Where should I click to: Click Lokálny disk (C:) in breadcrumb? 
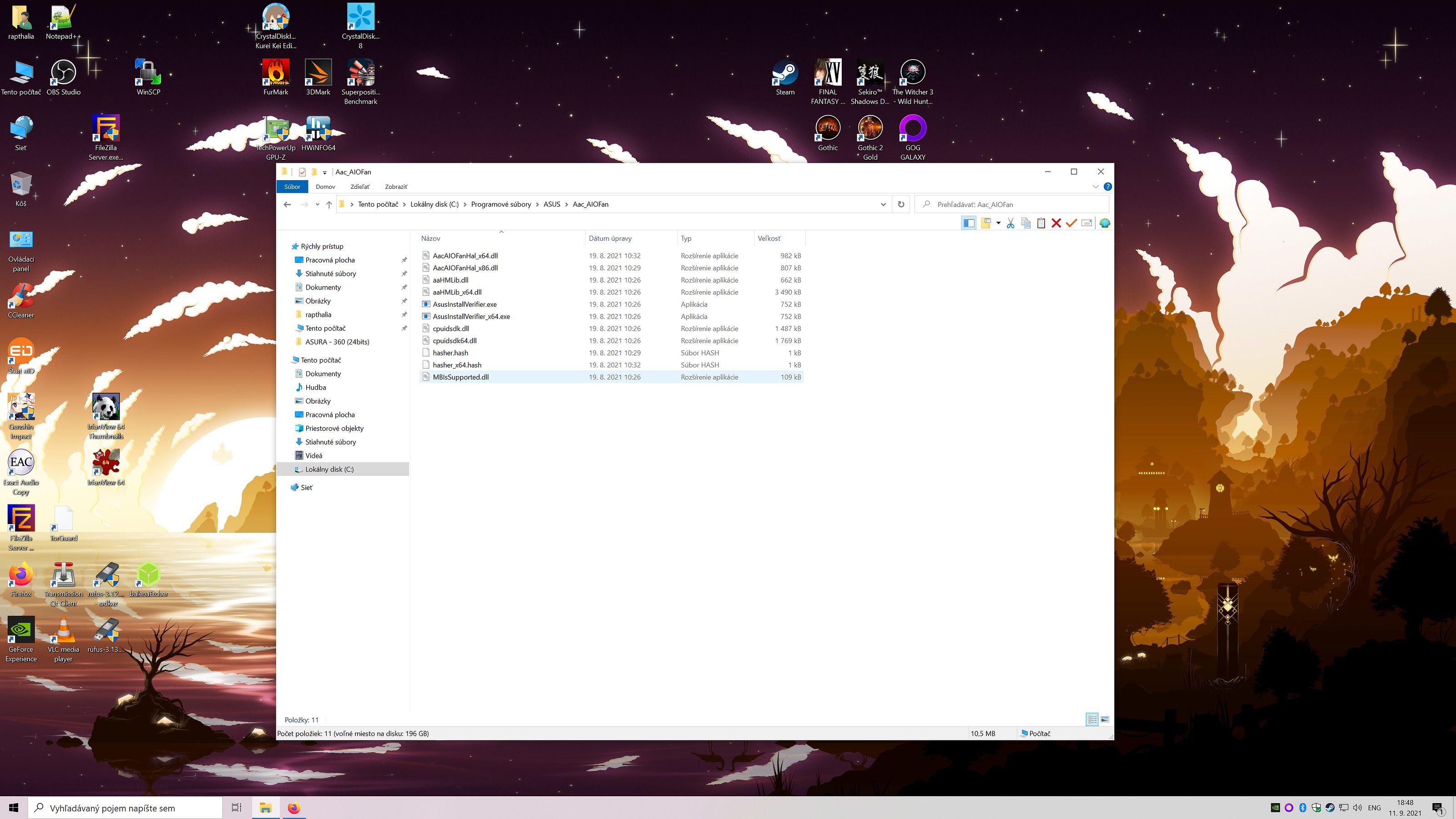click(x=434, y=205)
